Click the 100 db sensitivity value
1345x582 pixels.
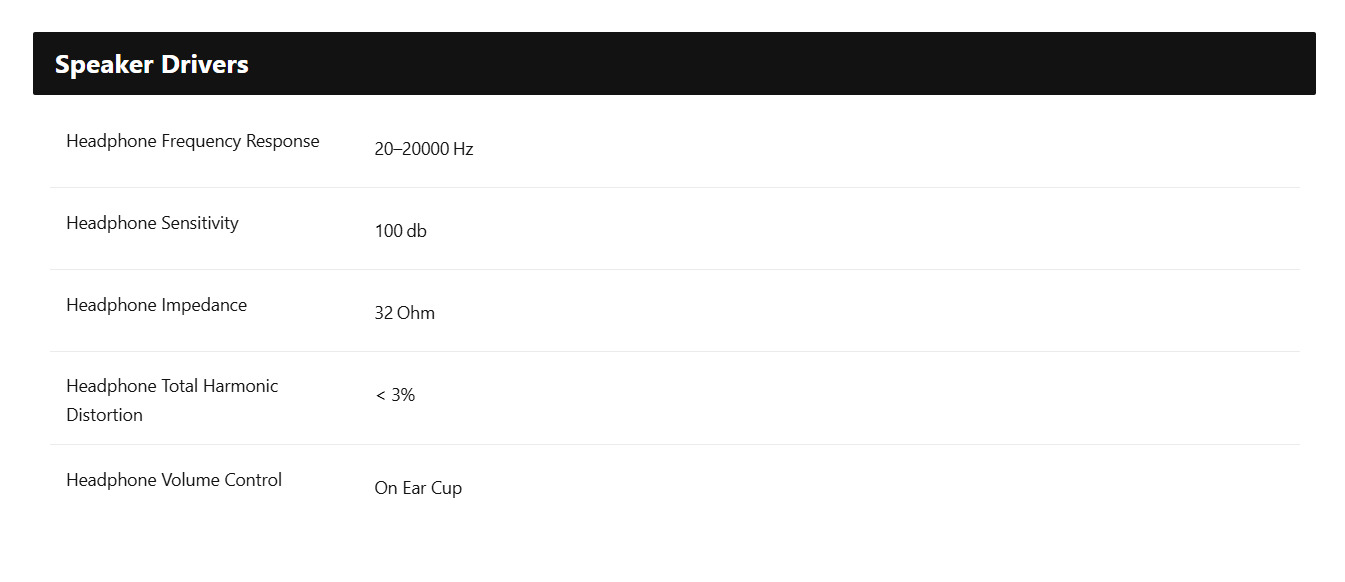401,231
